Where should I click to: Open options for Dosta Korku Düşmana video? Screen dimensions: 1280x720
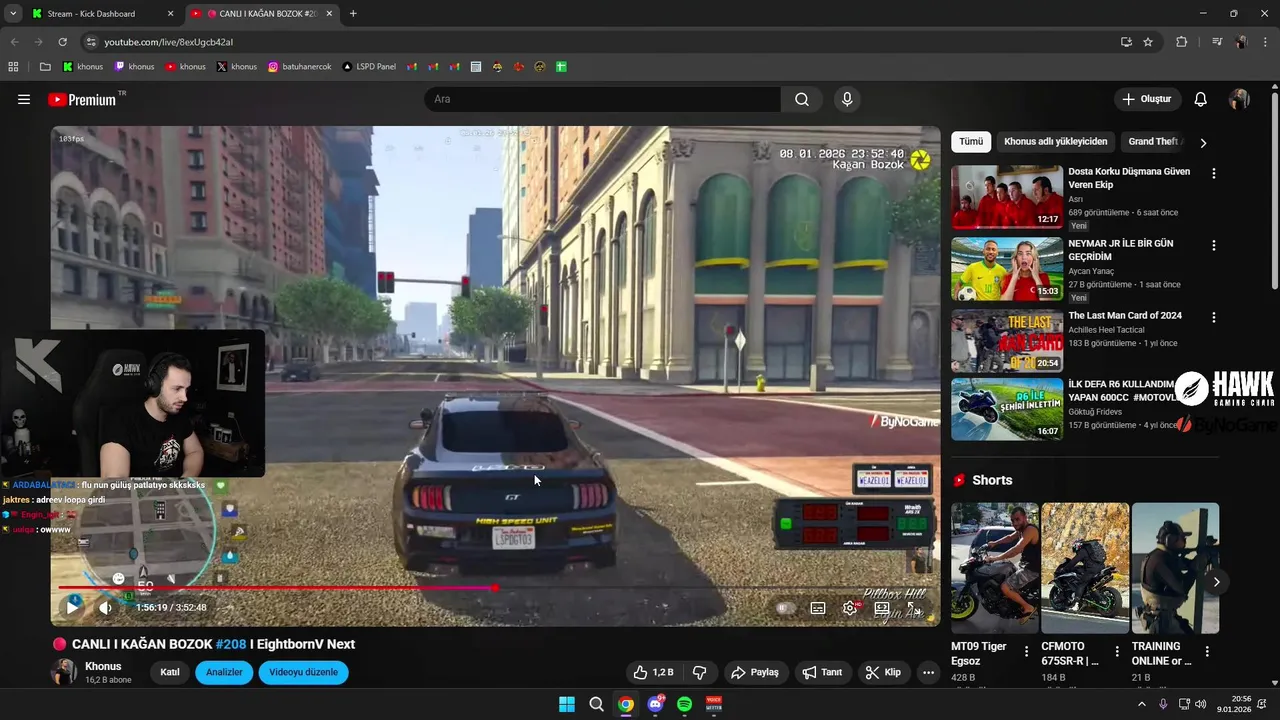pos(1214,173)
